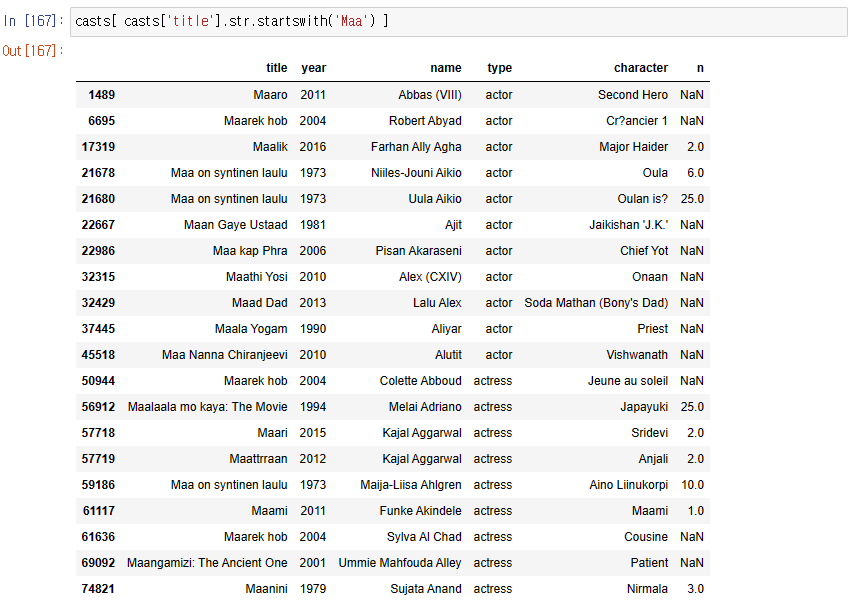Click the name cell 'Farhan Ally Agha'

416,147
